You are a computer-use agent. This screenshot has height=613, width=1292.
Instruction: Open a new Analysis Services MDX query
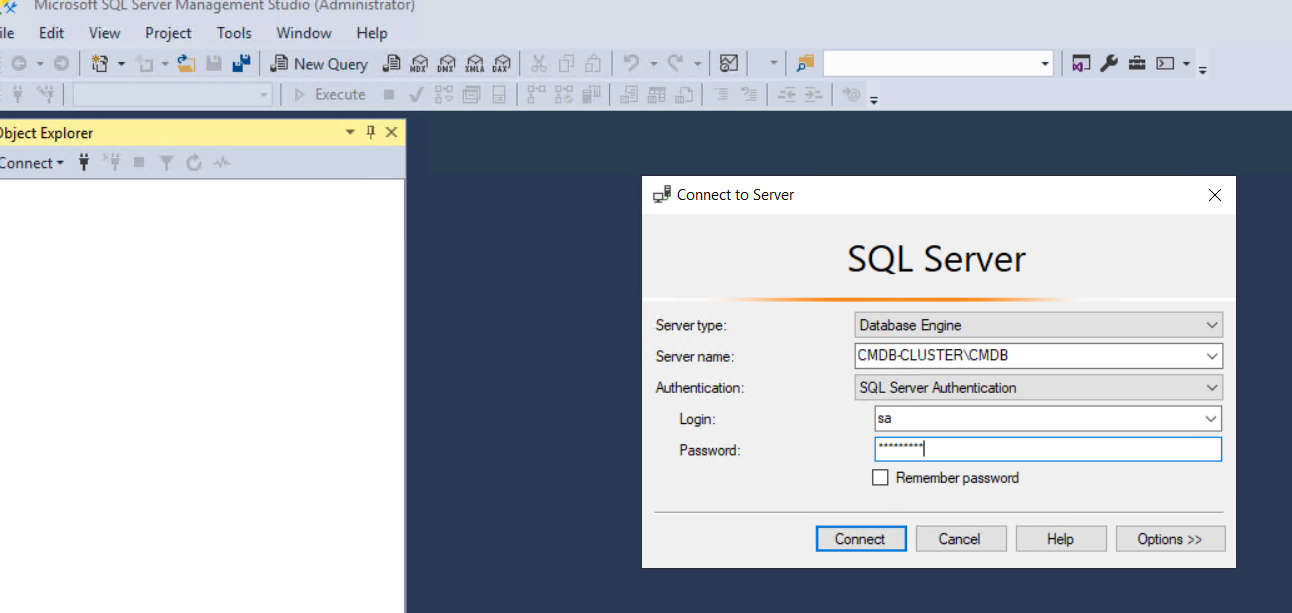pos(420,64)
